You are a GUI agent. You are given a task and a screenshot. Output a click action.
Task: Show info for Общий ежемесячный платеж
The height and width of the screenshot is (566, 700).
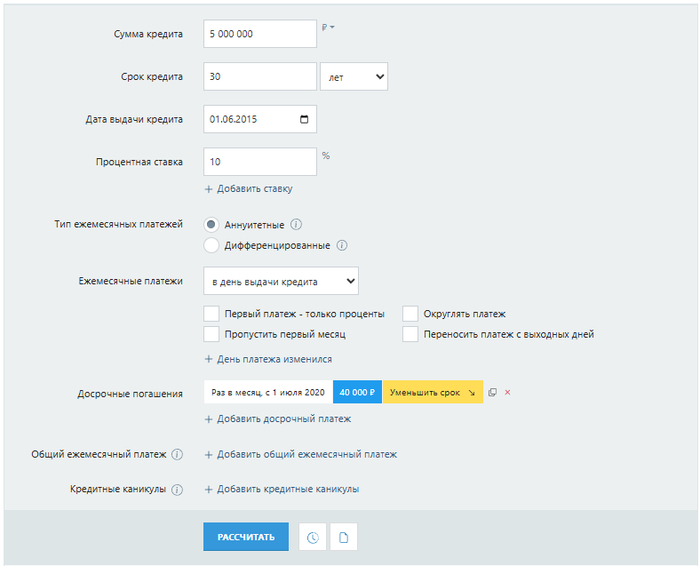tap(177, 454)
